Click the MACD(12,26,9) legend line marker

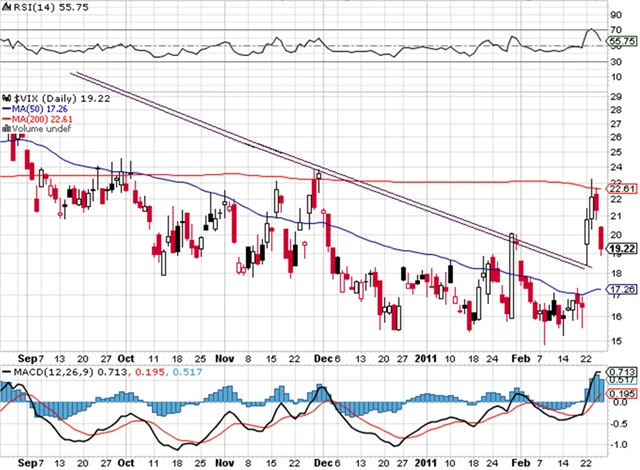[x=5, y=373]
